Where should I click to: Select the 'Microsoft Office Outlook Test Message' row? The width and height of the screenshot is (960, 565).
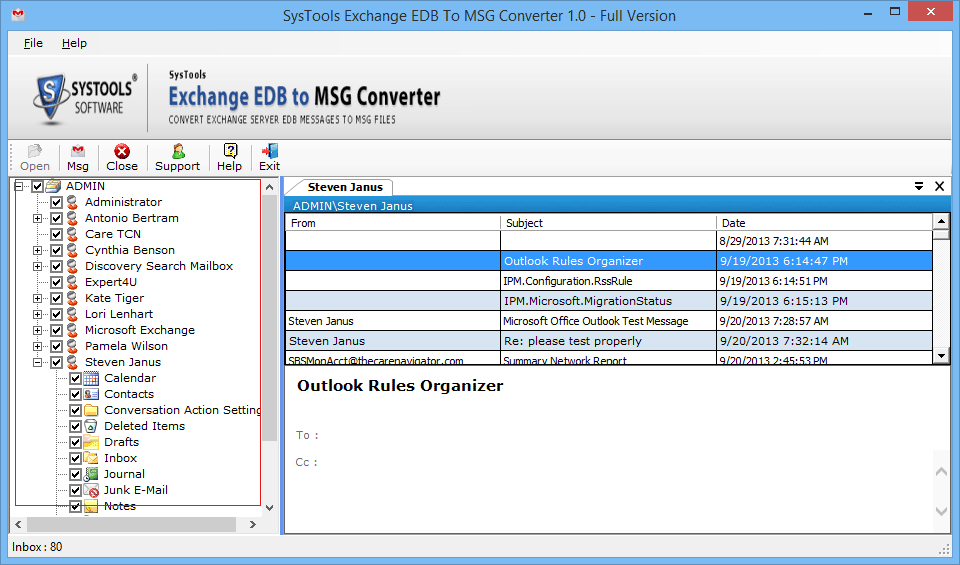609,321
